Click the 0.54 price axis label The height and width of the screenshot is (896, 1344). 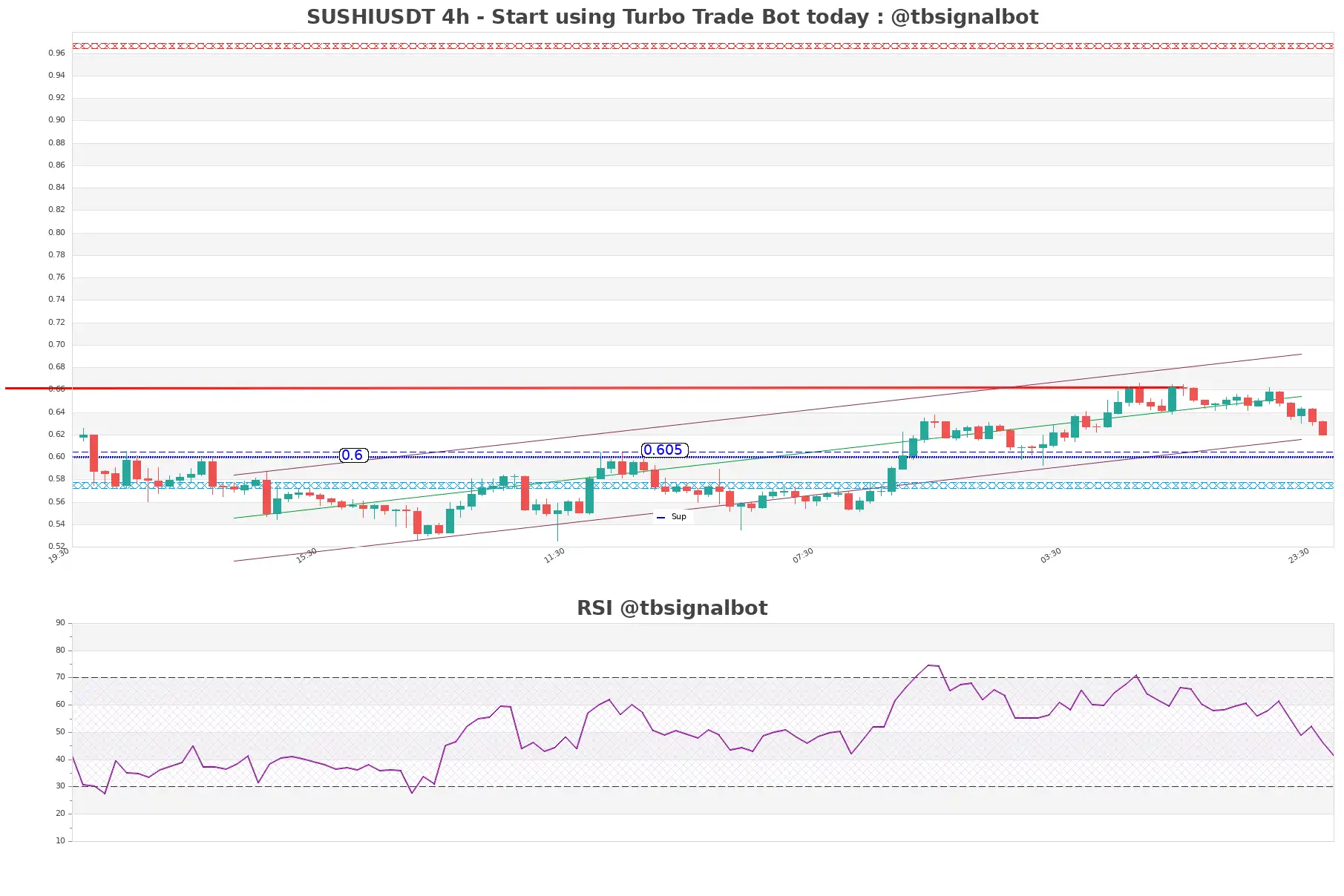pyautogui.click(x=56, y=524)
